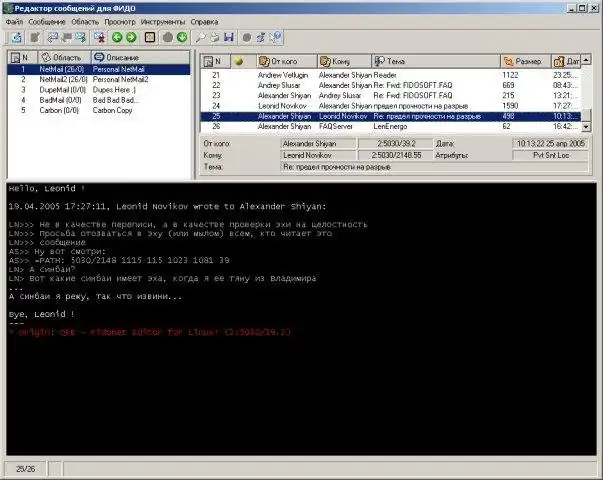Select the DupeMail (0/0) area row
This screenshot has height=480, width=603.
99,90
